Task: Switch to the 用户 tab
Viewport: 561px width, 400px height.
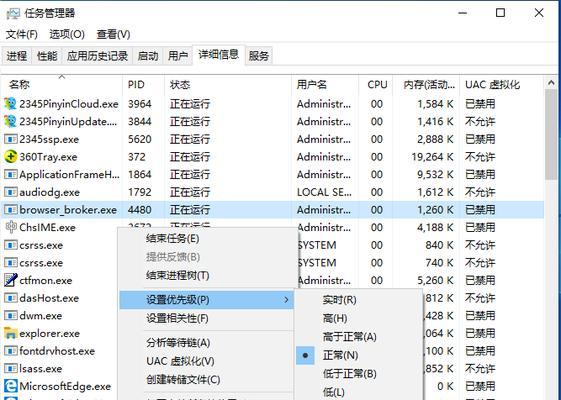Action: (178, 56)
